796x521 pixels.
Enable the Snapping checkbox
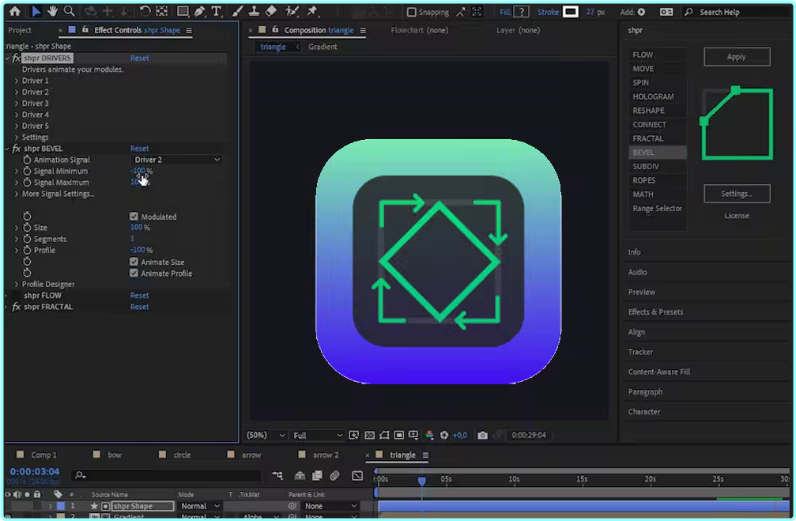(412, 12)
